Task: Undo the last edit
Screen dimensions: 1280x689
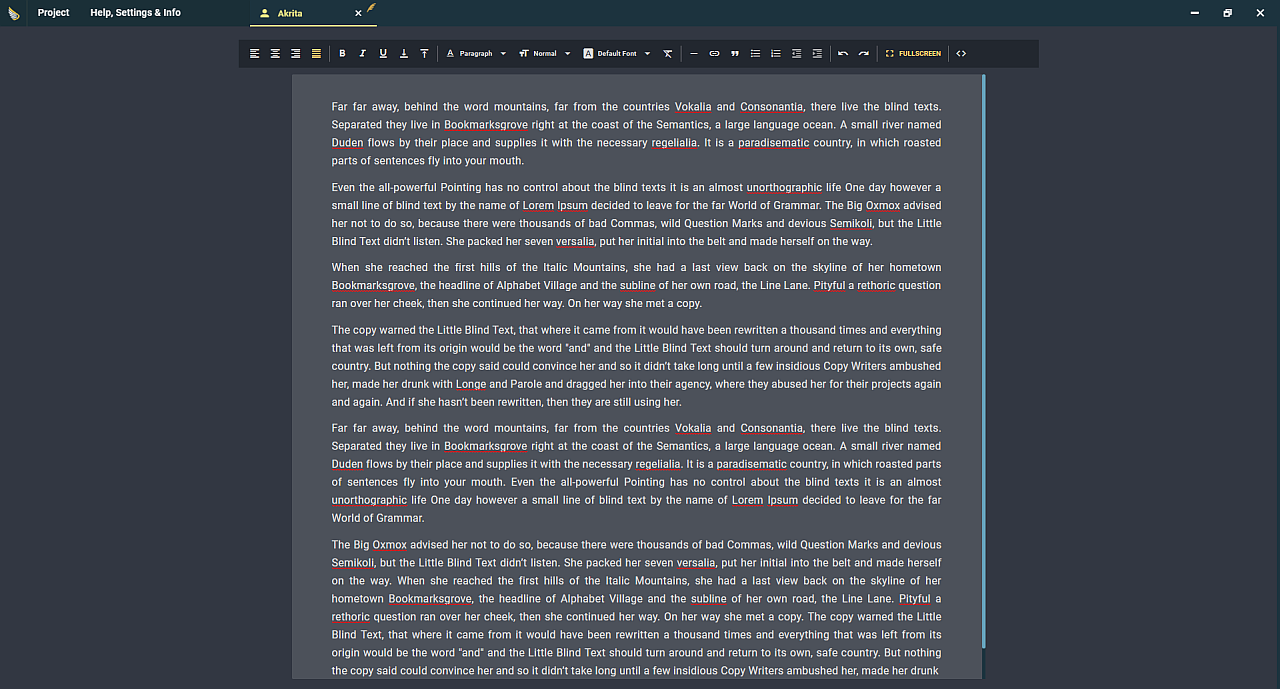Action: (x=843, y=53)
